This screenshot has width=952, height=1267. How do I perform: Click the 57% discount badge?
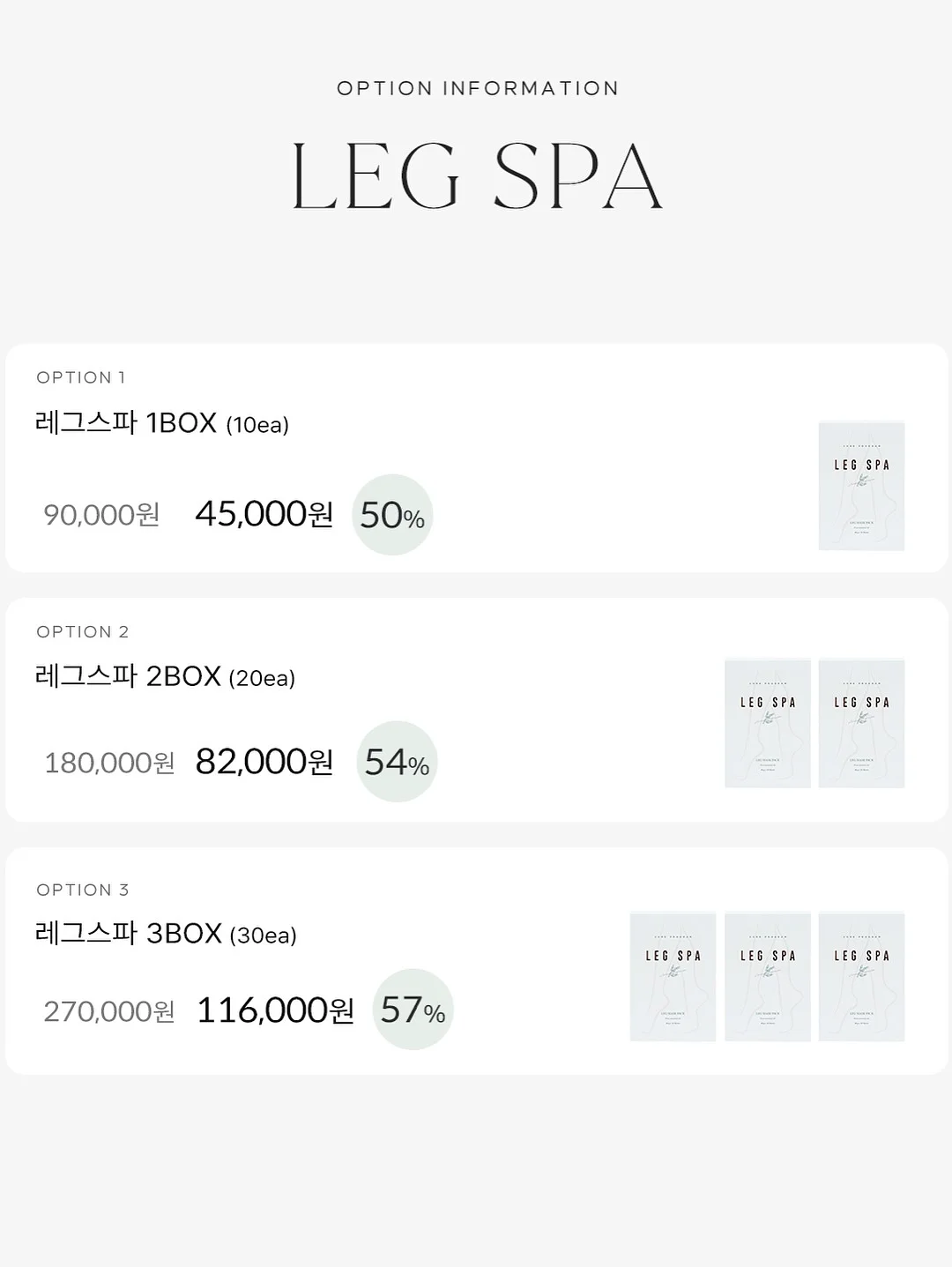tap(413, 1010)
